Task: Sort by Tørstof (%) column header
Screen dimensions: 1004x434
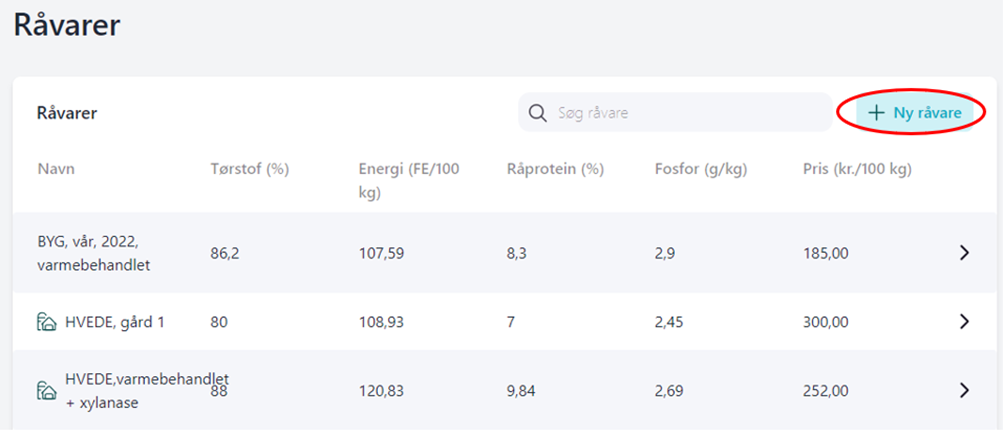Action: (x=250, y=169)
